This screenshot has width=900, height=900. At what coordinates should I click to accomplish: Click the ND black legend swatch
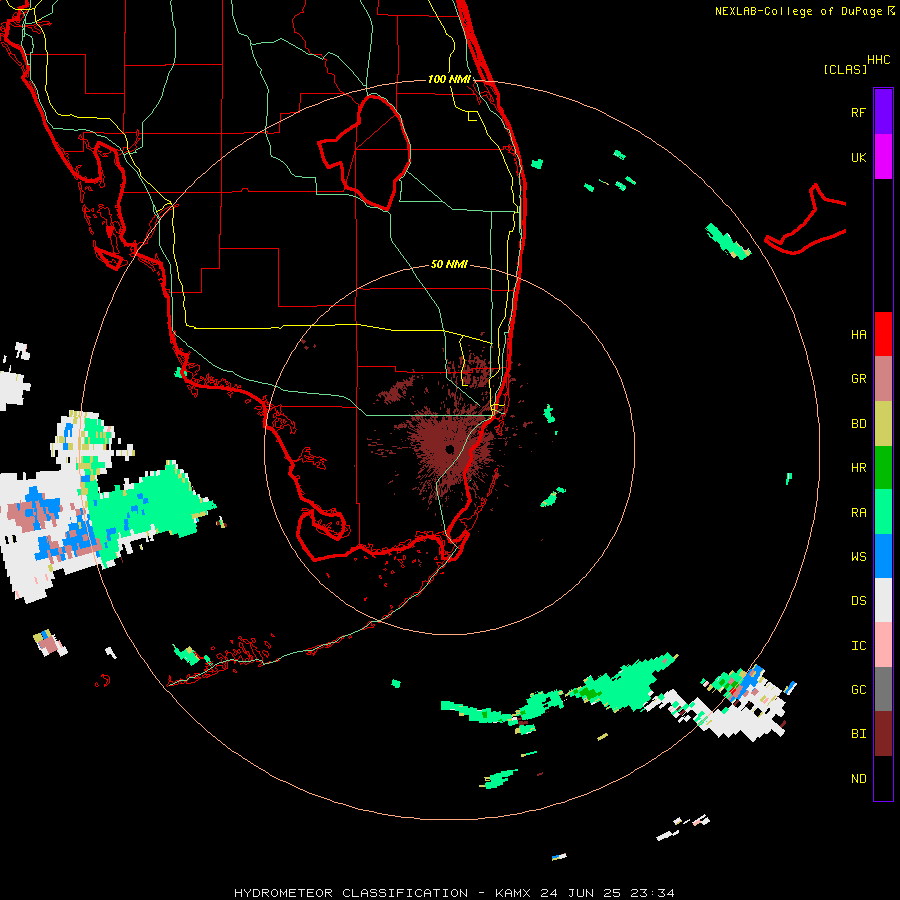[883, 778]
